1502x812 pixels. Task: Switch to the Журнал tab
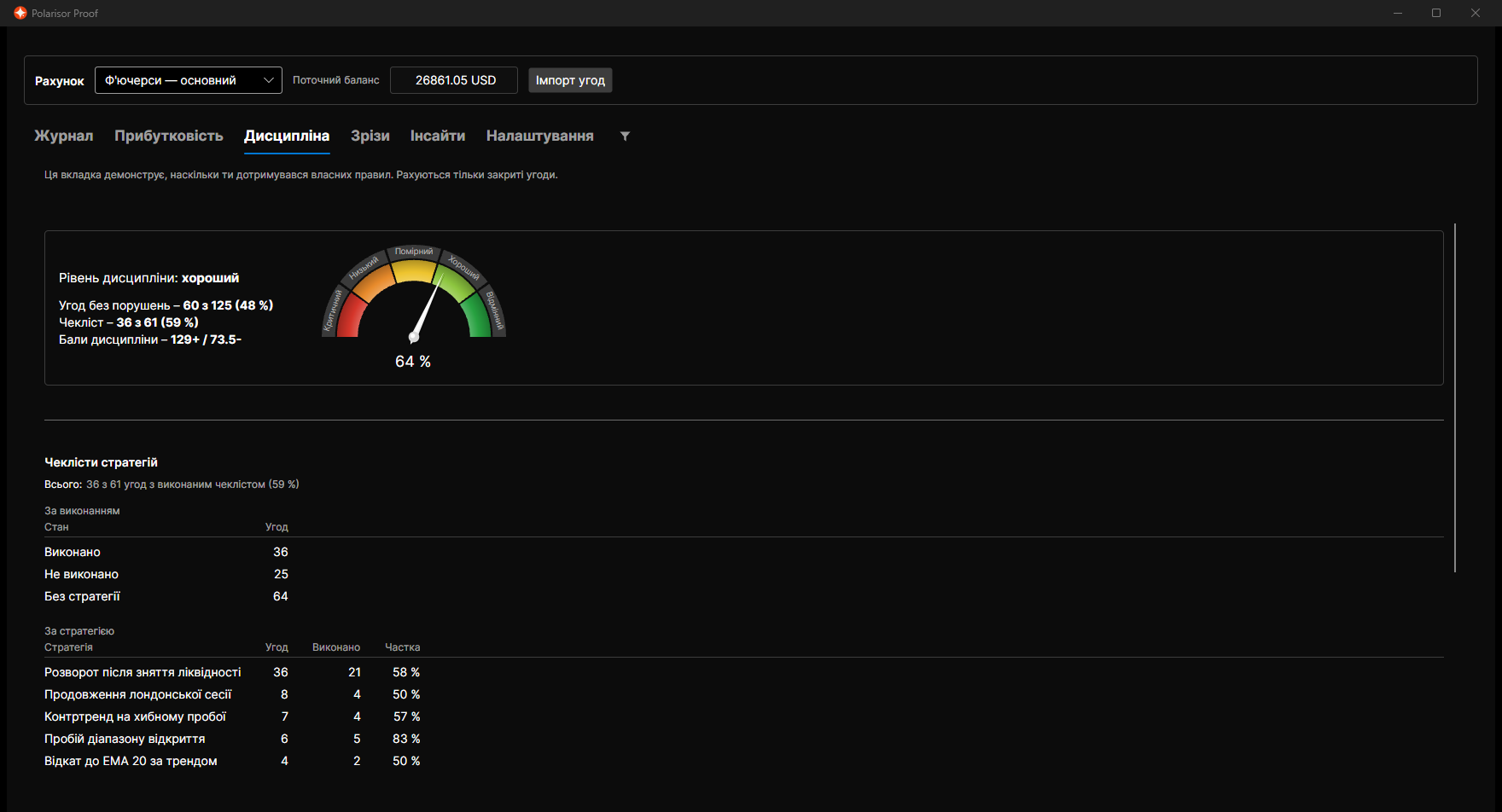coord(64,136)
